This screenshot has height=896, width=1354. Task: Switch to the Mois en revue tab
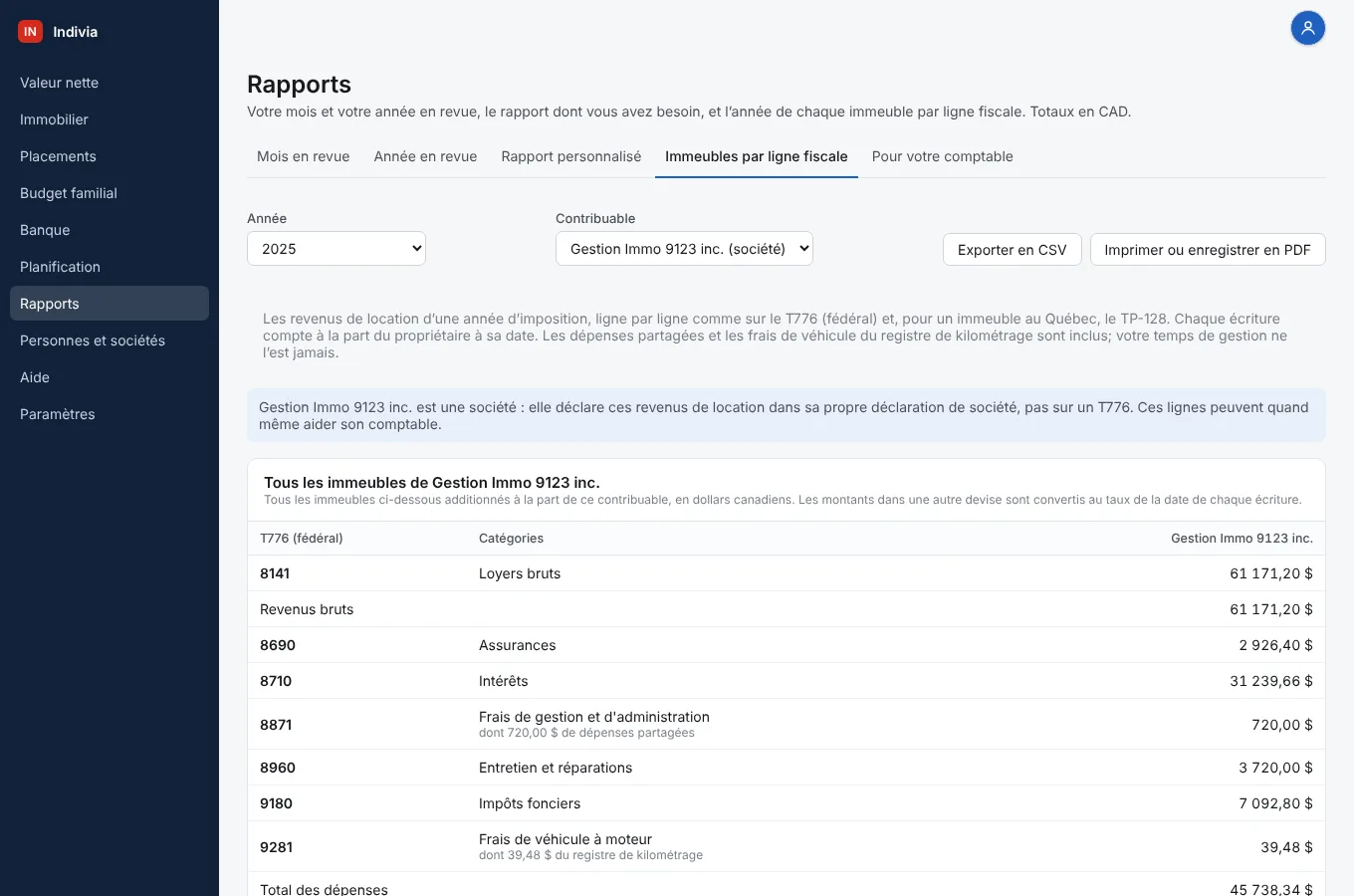(304, 156)
